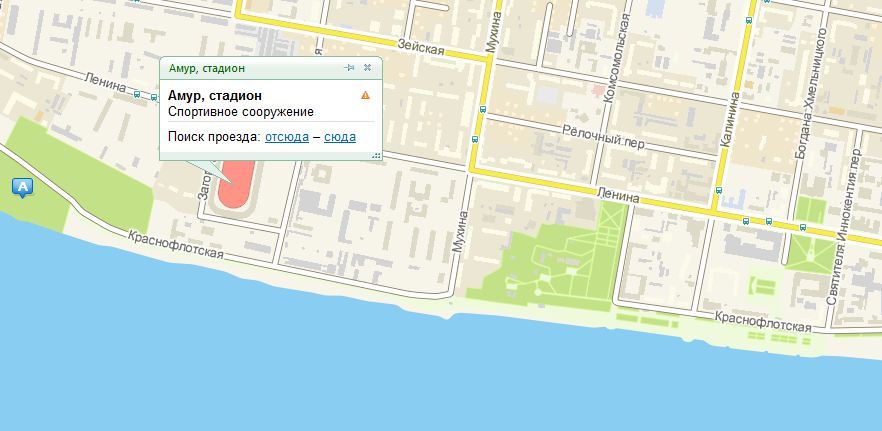This screenshot has height=431, width=882.
Task: Click the green popup title bar text
Action: pos(207,68)
